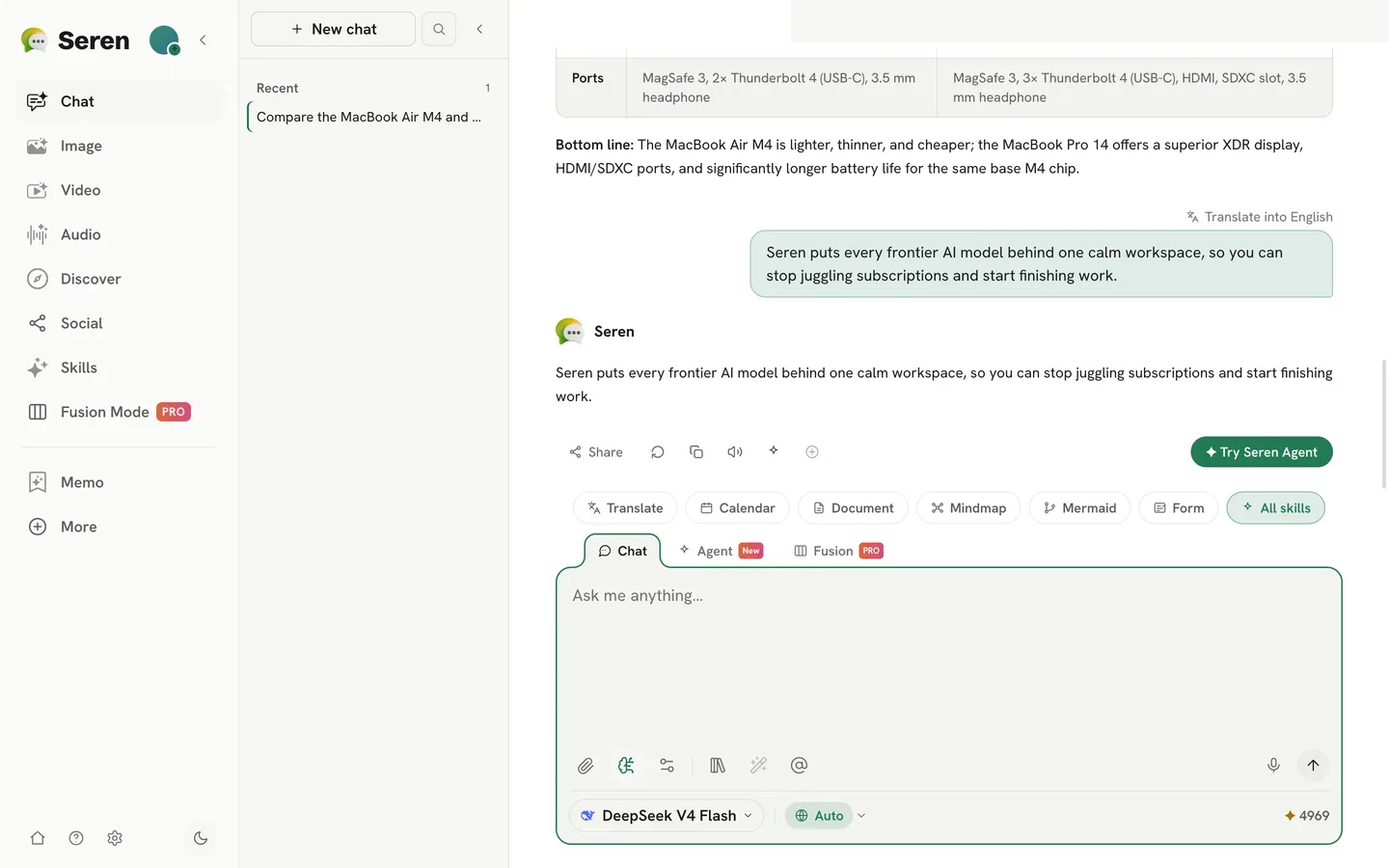The image size is (1389, 868).
Task: Start voice input with the microphone icon
Action: pyautogui.click(x=1273, y=766)
